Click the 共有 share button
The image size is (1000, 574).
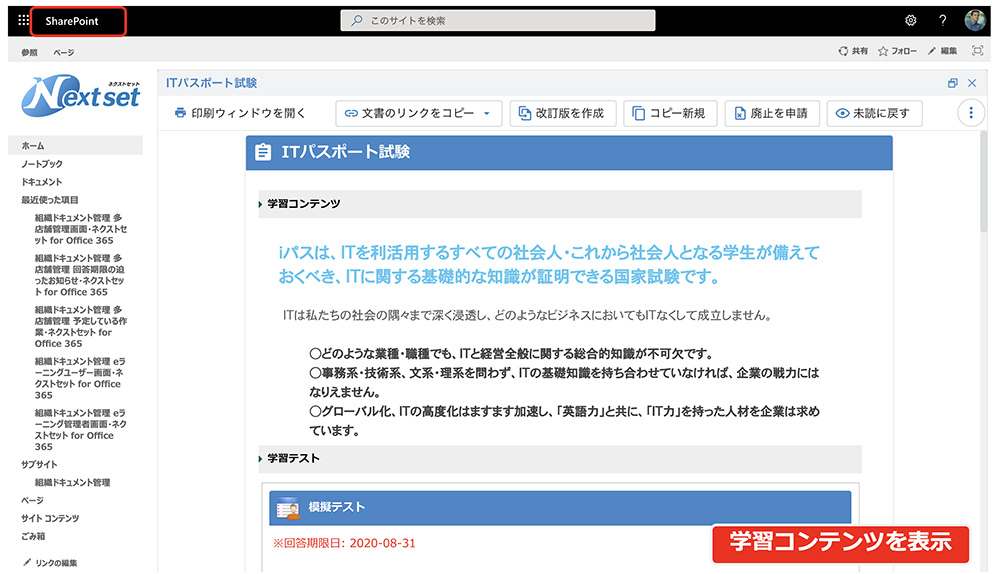[853, 51]
